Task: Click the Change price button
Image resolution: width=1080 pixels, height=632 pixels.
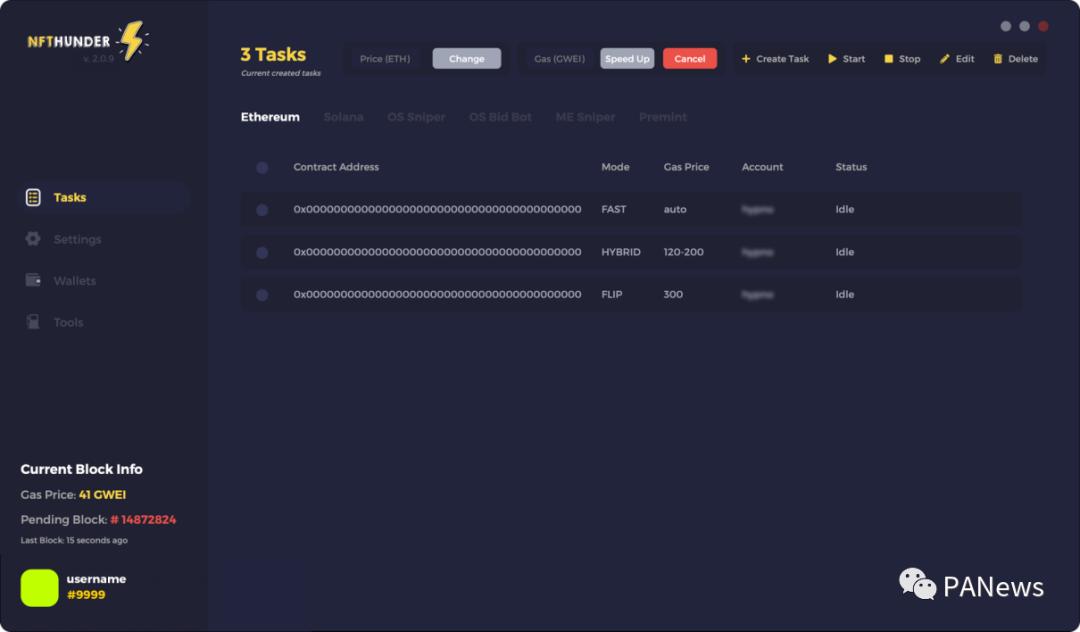Action: tap(467, 59)
